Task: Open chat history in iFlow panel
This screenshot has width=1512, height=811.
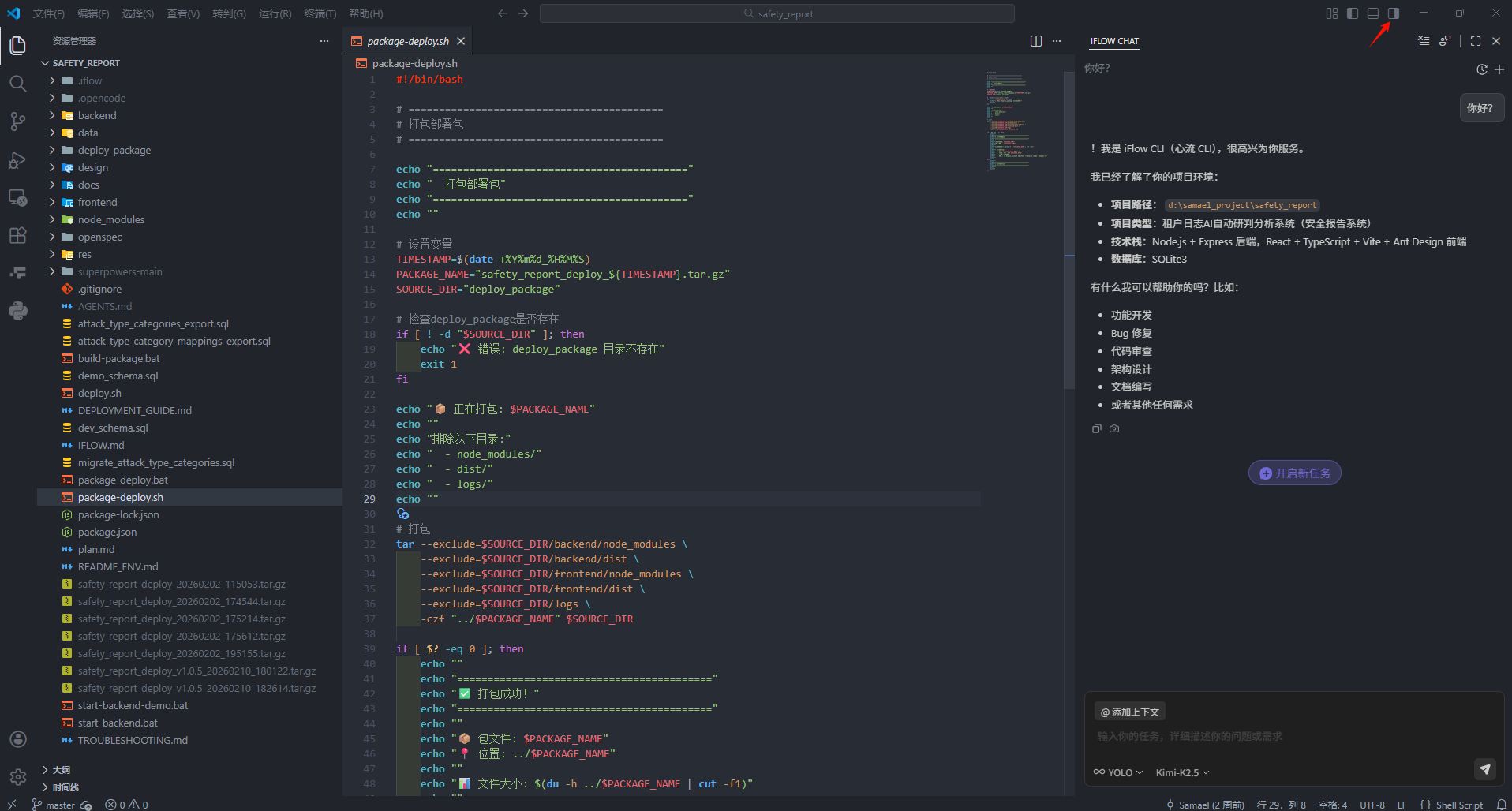Action: tap(1481, 69)
